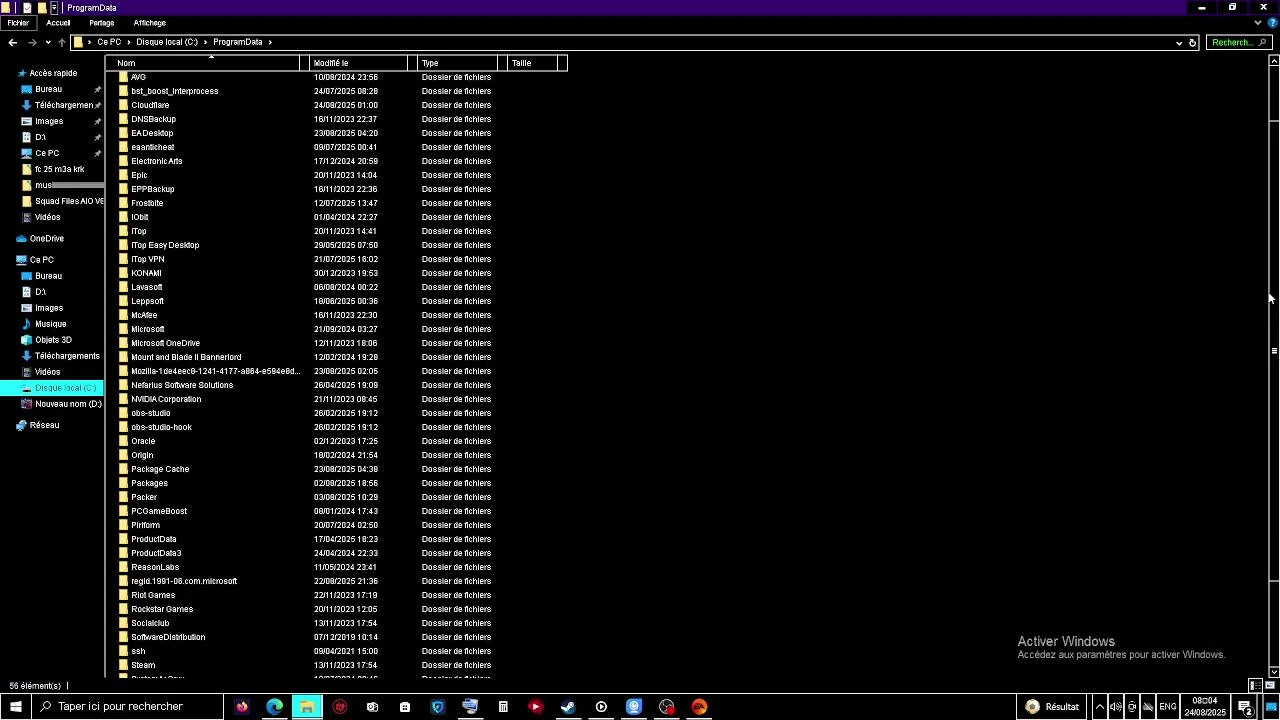Expand chevron after Disque local (C:) path

[205, 42]
